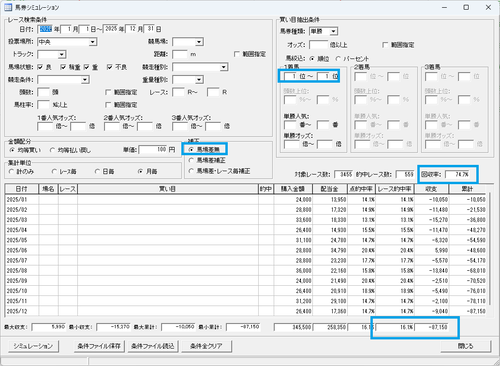
Task: Click the 購入金額 column header
Action: (293, 189)
